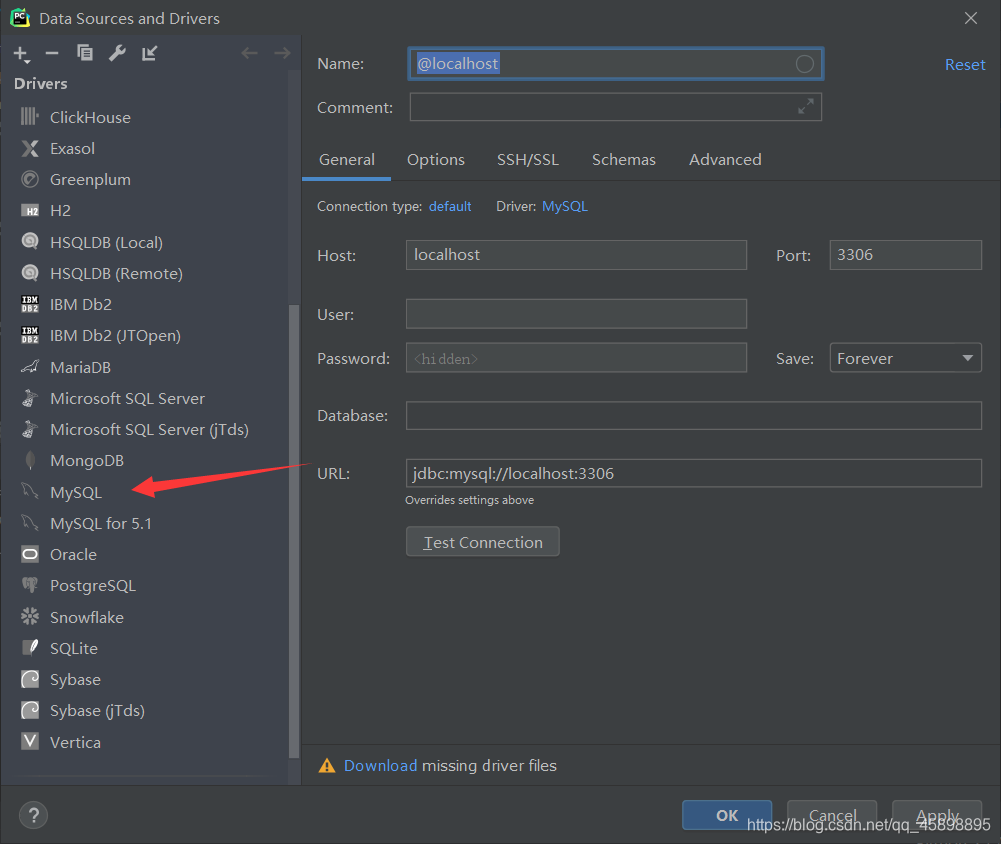This screenshot has height=844, width=1001.
Task: Click the Remove minus icon in toolbar
Action: point(52,54)
